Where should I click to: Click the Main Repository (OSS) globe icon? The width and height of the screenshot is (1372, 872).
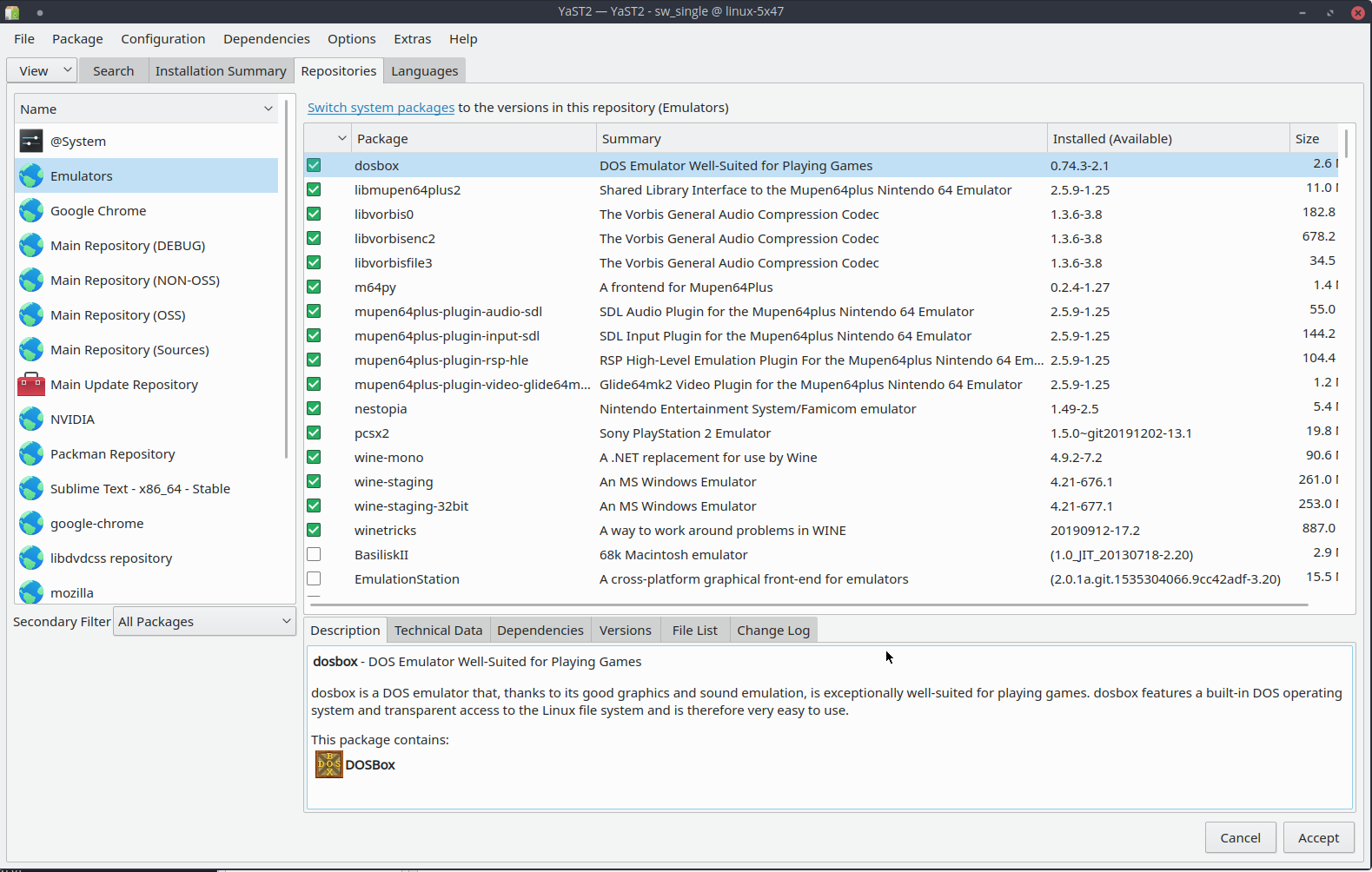[x=31, y=314]
